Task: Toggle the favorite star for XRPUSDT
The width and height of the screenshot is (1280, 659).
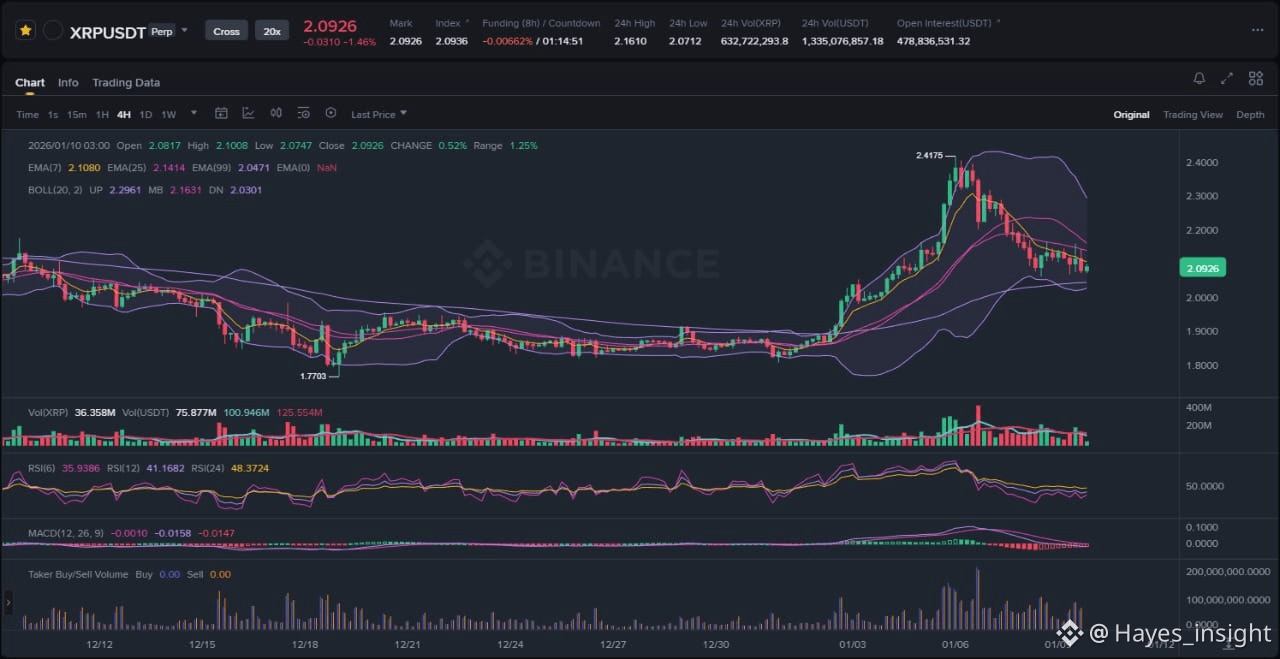Action: click(x=25, y=31)
